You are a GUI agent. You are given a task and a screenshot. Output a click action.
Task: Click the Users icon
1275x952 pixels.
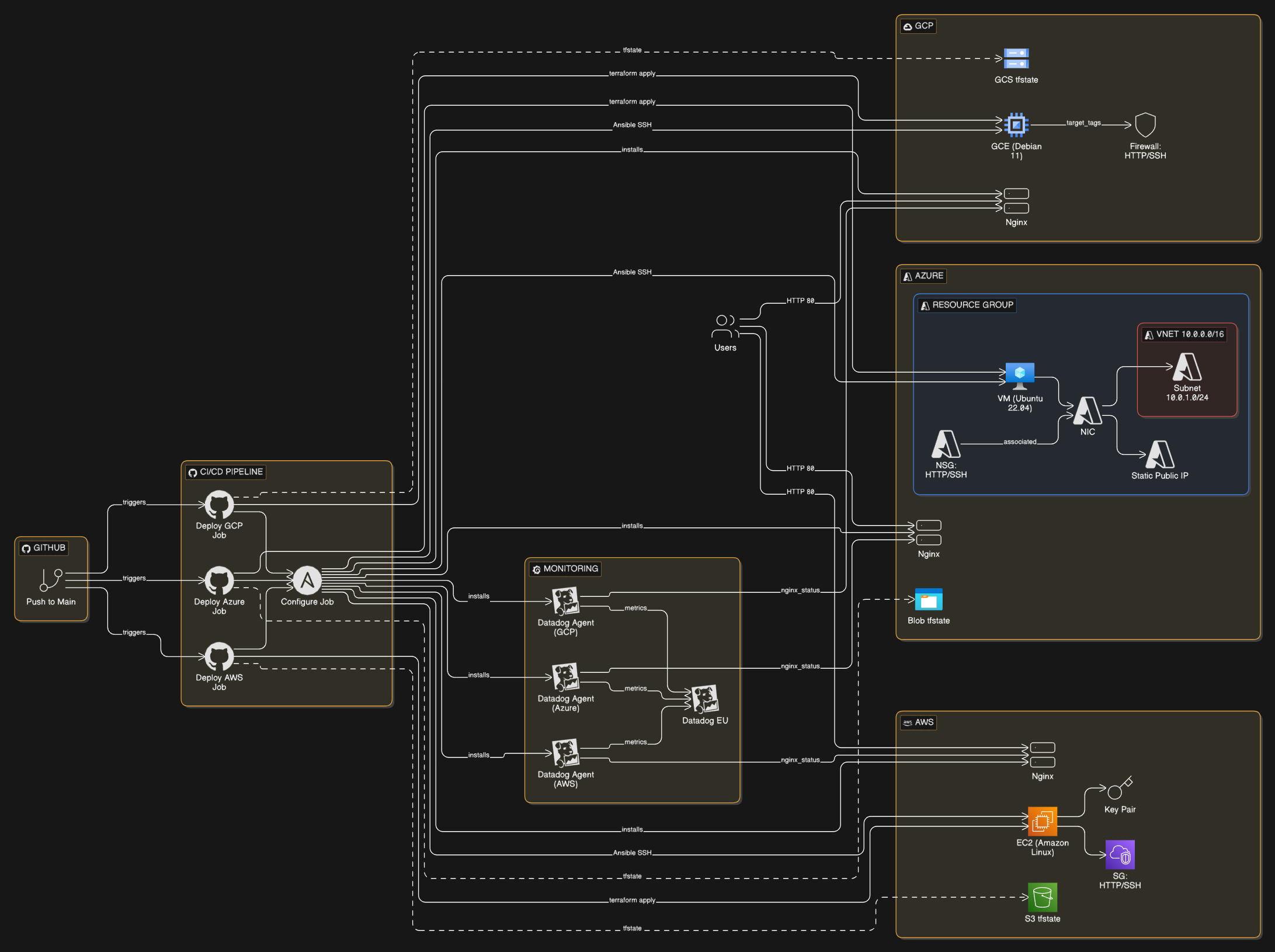coord(725,326)
